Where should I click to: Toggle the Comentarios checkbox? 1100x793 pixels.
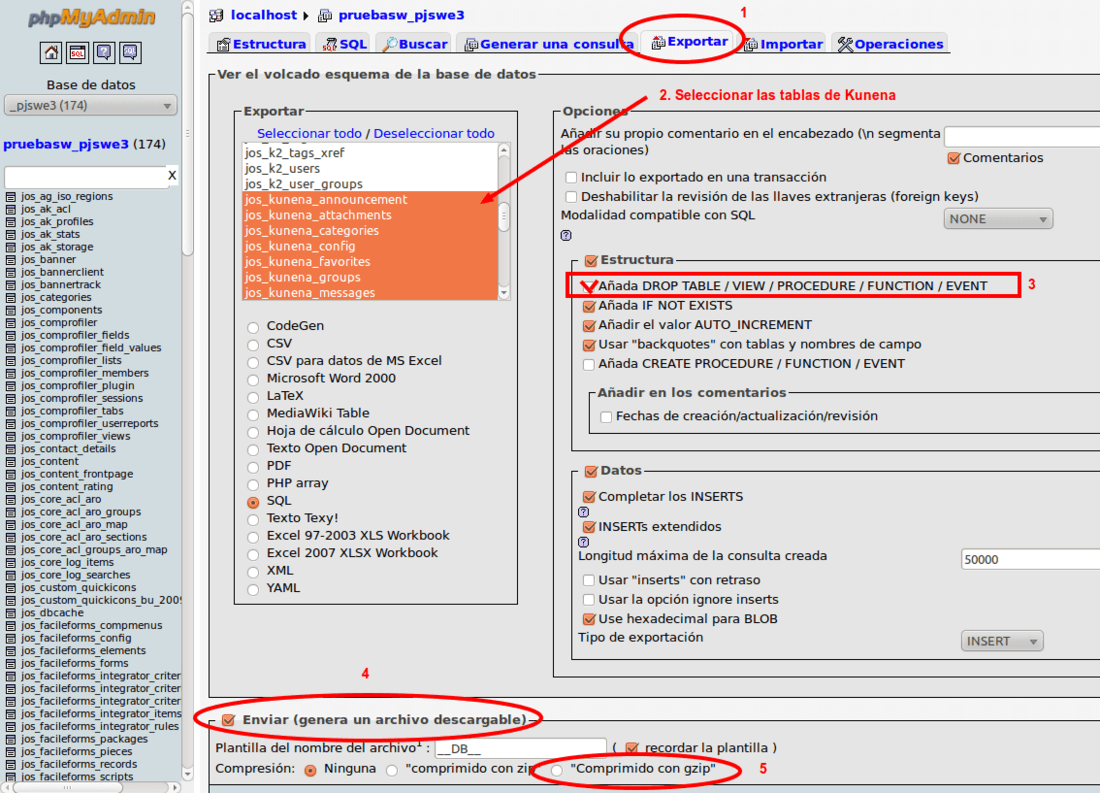pyautogui.click(x=953, y=158)
